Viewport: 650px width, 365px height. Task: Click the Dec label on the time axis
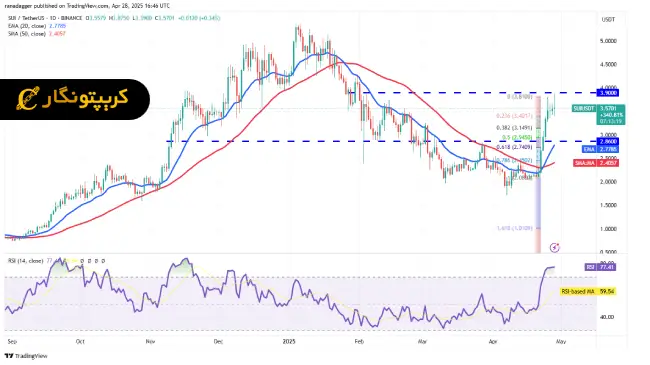point(218,341)
